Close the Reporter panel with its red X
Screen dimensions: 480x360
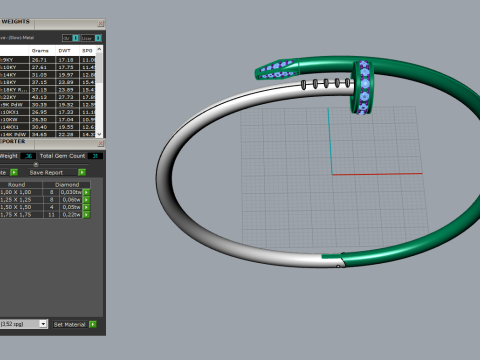pyautogui.click(x=101, y=143)
